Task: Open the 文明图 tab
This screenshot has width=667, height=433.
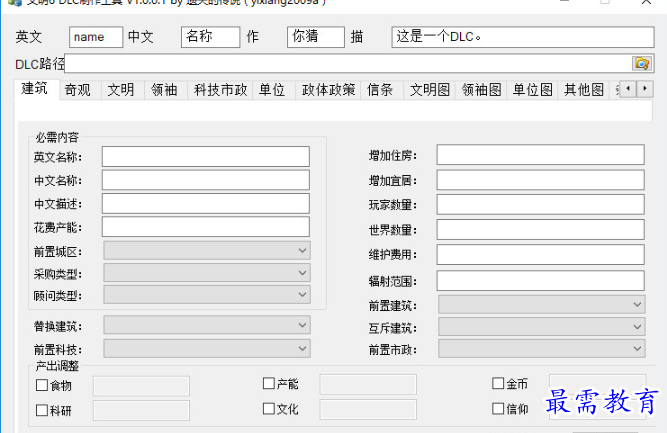Action: click(430, 90)
